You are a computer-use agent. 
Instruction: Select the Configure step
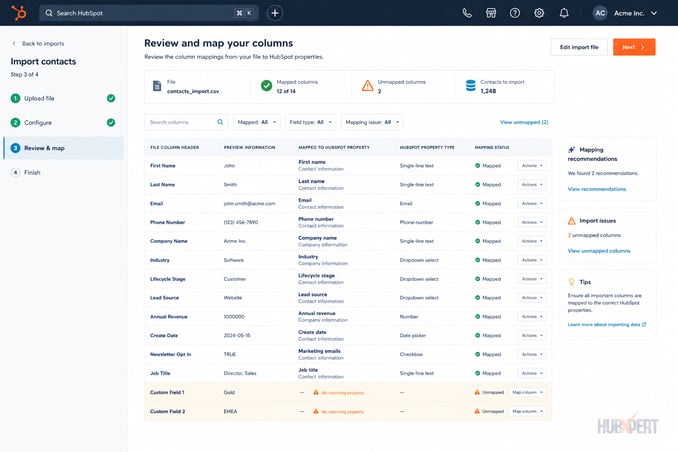(x=63, y=122)
